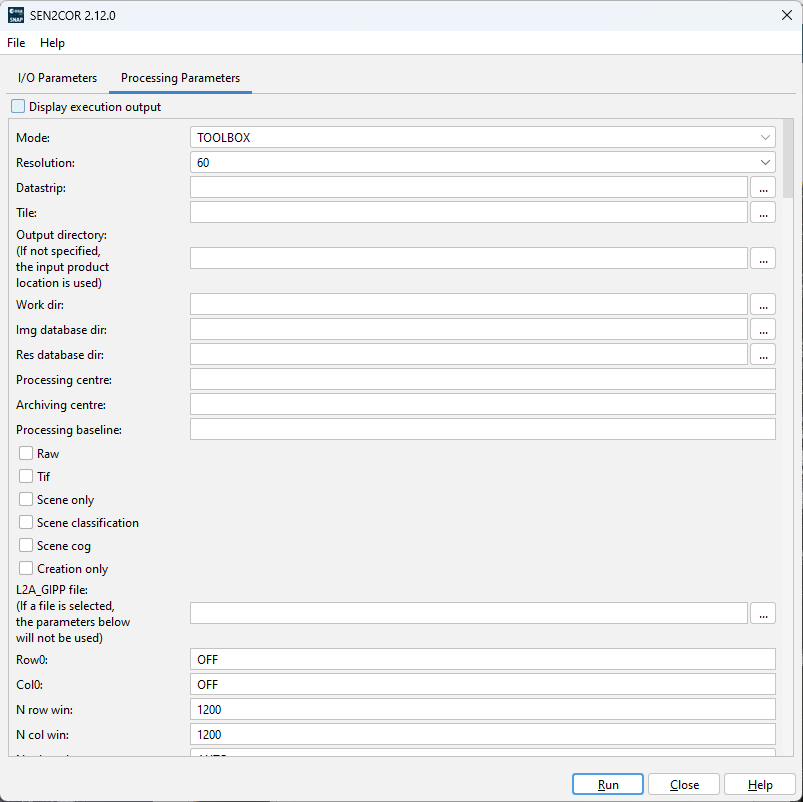This screenshot has height=802, width=803.
Task: Click the Run button
Action: (x=608, y=784)
